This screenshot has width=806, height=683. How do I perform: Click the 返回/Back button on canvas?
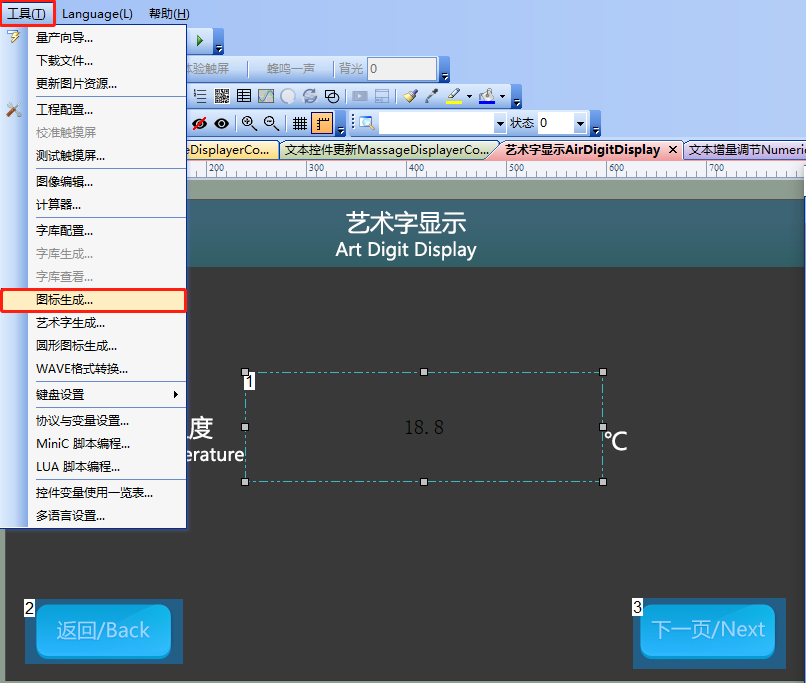(103, 631)
